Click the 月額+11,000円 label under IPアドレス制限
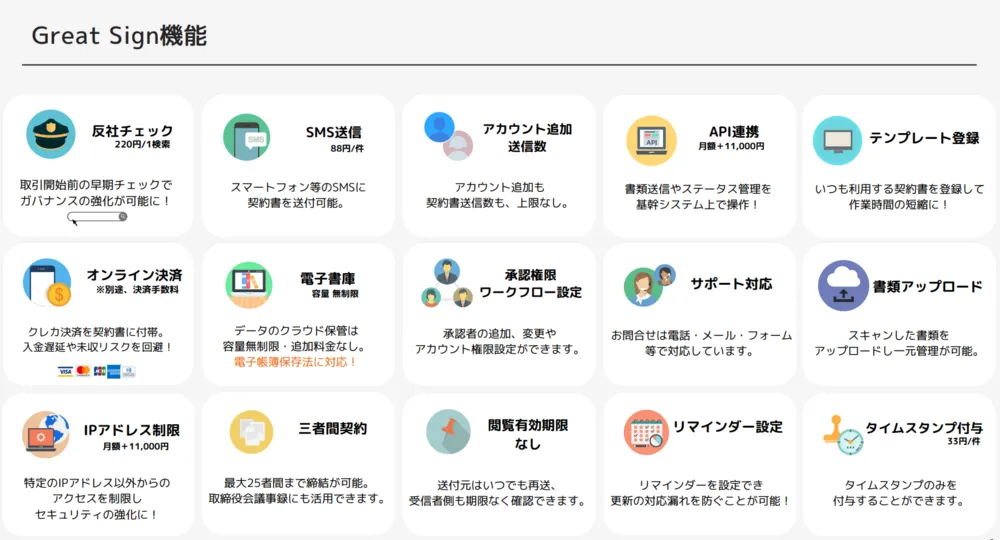This screenshot has height=540, width=1000. (136, 446)
